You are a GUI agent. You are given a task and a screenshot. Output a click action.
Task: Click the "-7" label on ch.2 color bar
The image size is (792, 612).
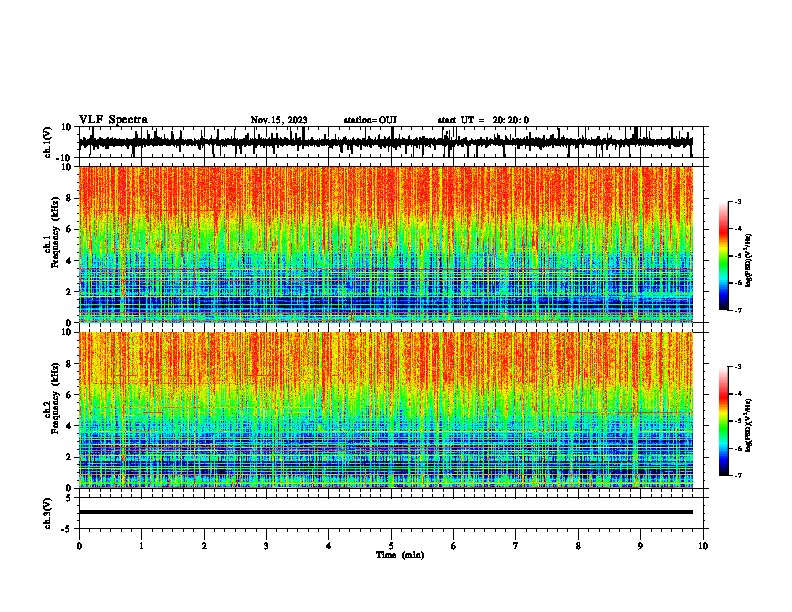click(737, 475)
